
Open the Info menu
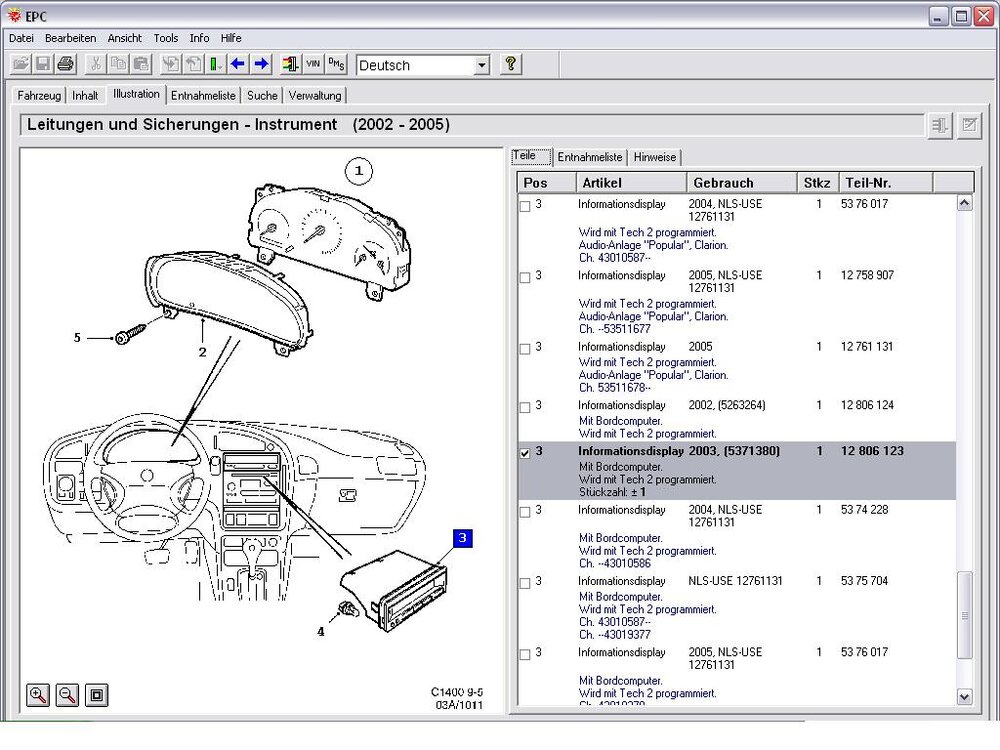click(200, 38)
